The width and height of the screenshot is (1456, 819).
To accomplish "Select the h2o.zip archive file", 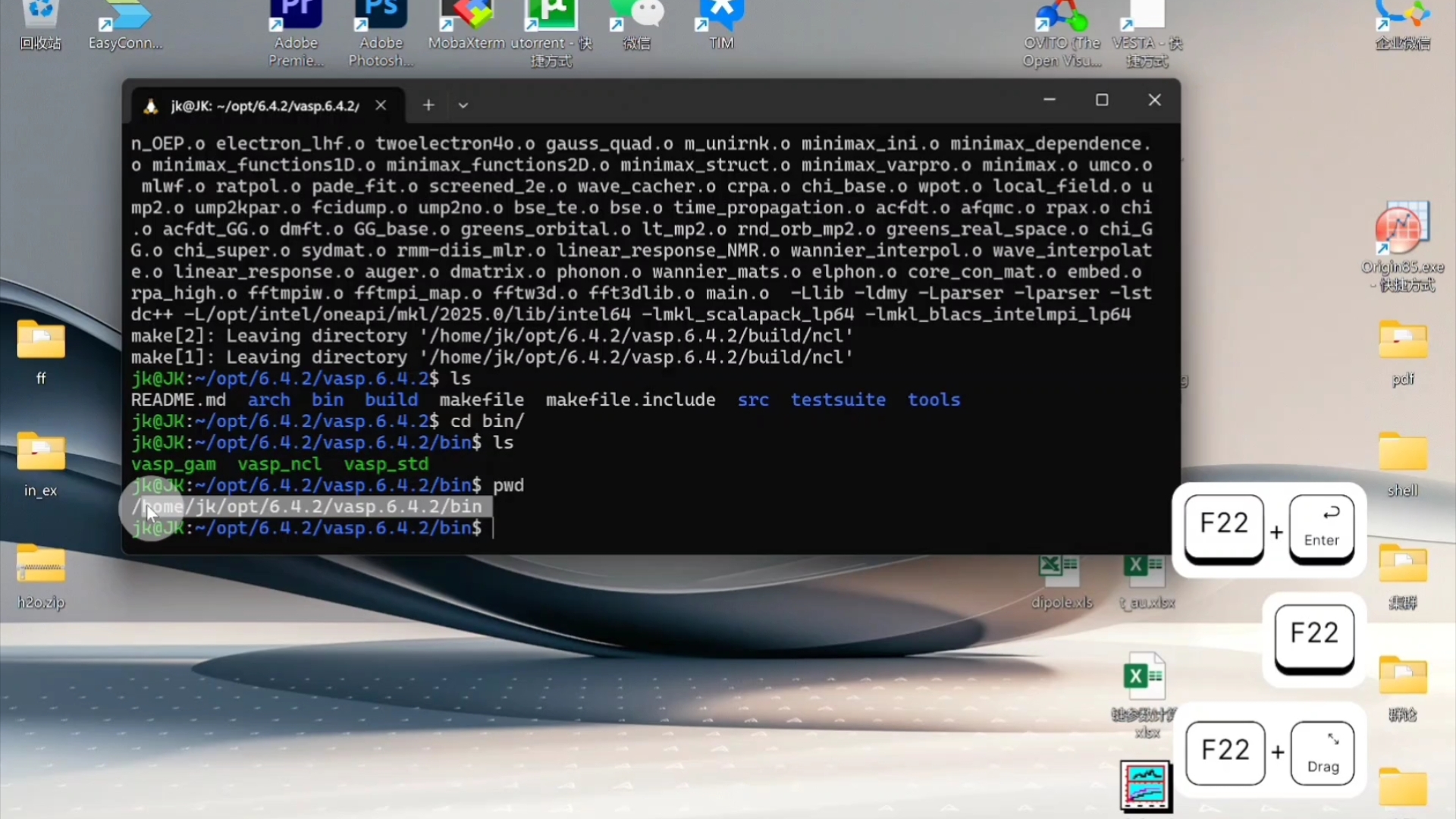I will (41, 569).
